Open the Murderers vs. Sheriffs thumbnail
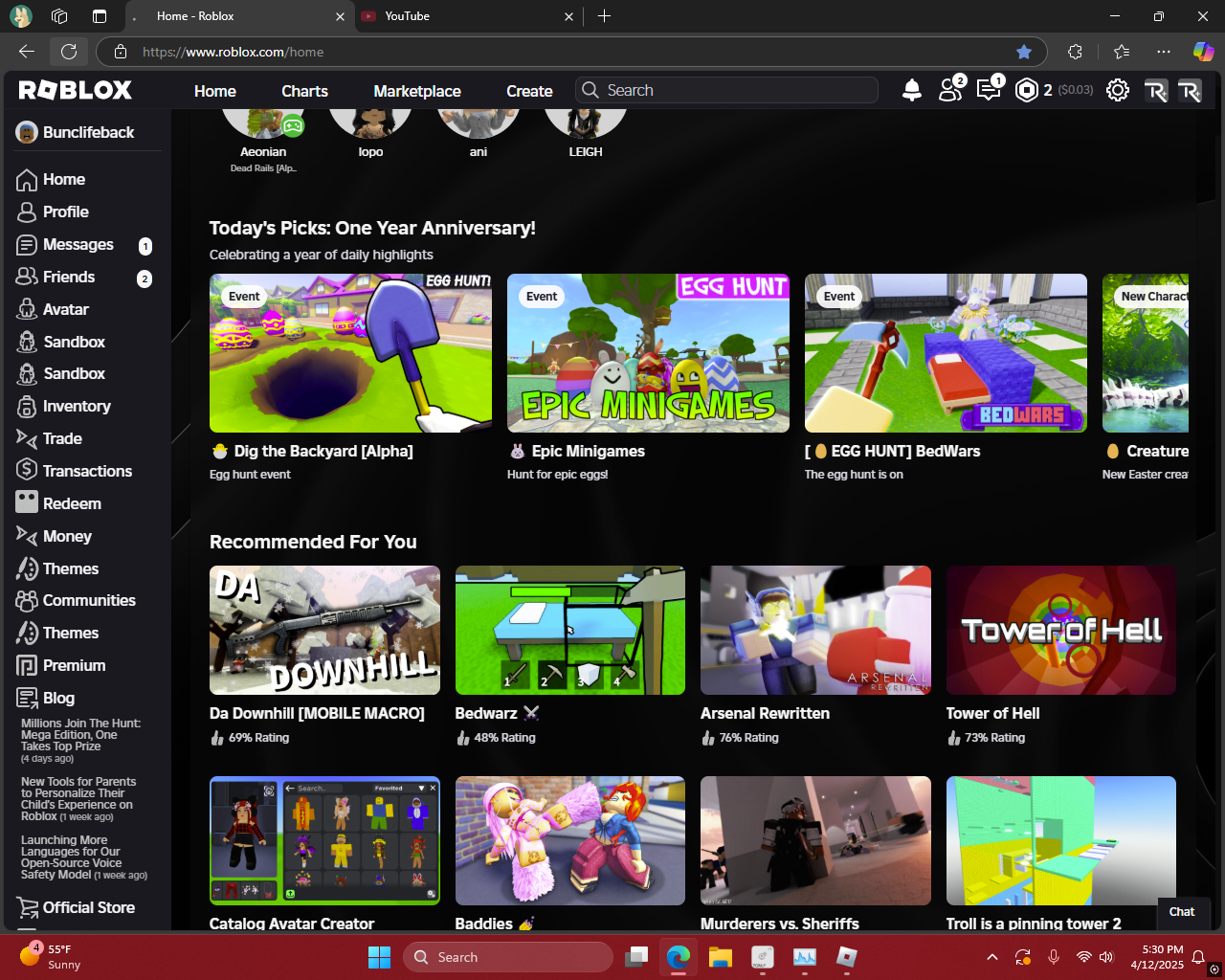The width and height of the screenshot is (1225, 980). pos(815,840)
